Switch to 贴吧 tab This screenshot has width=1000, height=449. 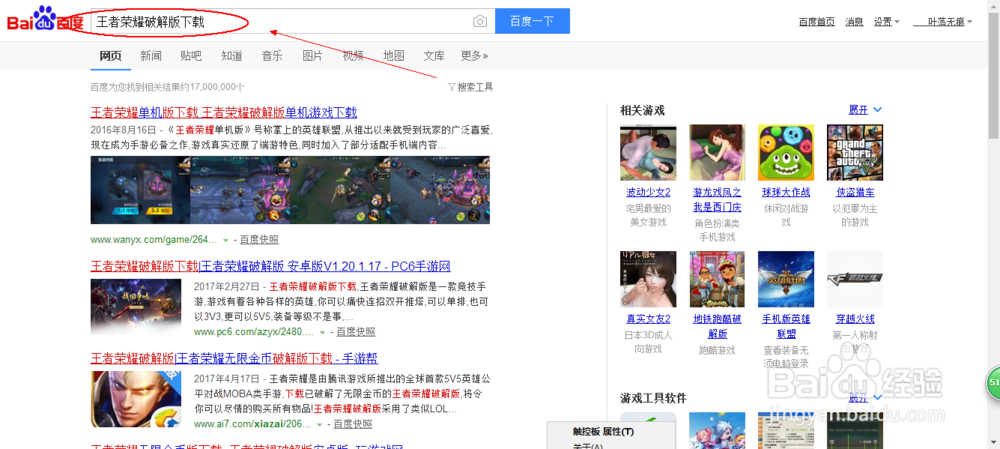[x=191, y=55]
